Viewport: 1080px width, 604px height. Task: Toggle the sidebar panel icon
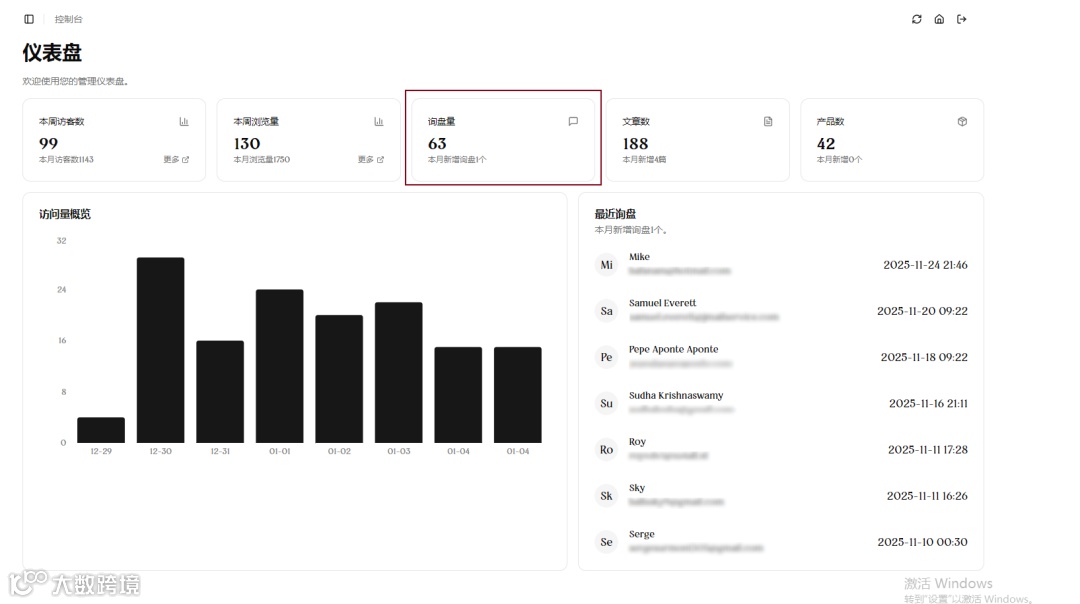29,19
